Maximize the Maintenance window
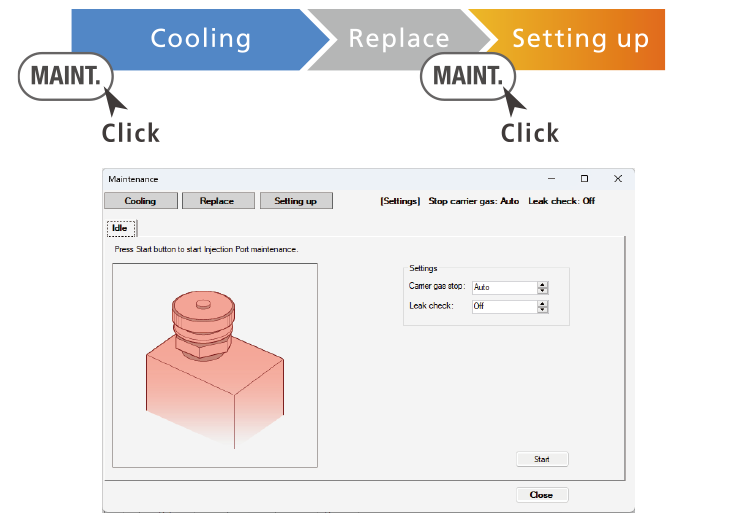Viewport: 736px width, 516px height. 584,179
